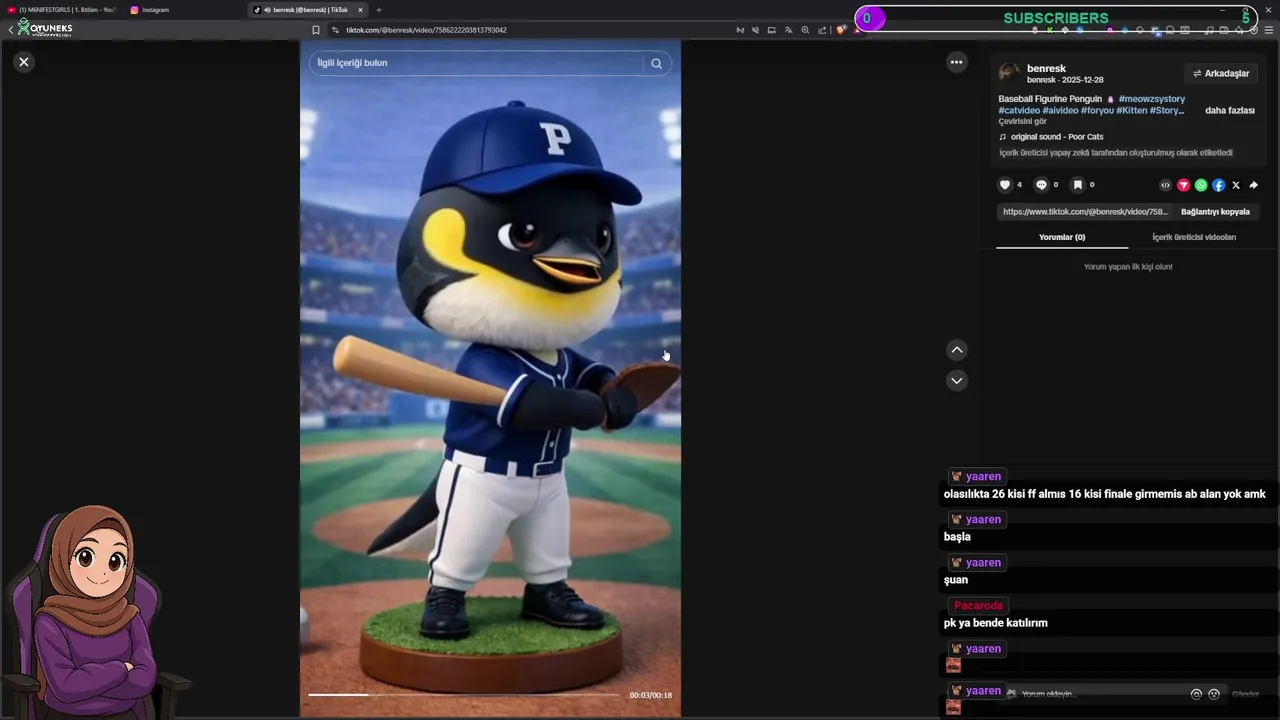Image resolution: width=1280 pixels, height=720 pixels.
Task: Click the 'Arkadaşlar' button
Action: (x=1221, y=73)
